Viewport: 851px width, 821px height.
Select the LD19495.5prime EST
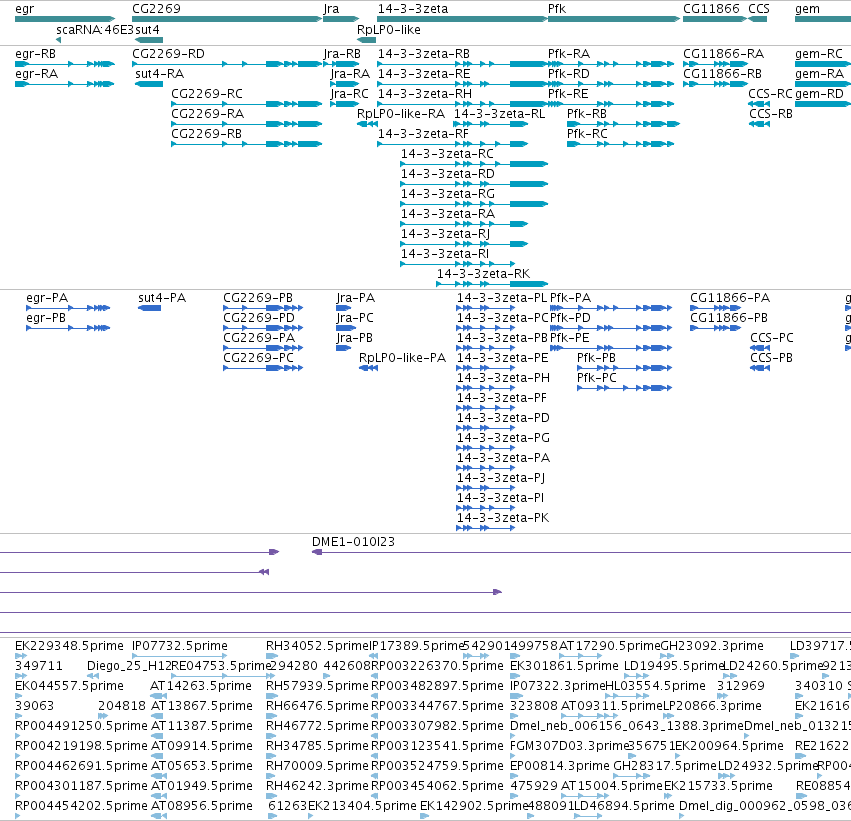click(x=636, y=676)
